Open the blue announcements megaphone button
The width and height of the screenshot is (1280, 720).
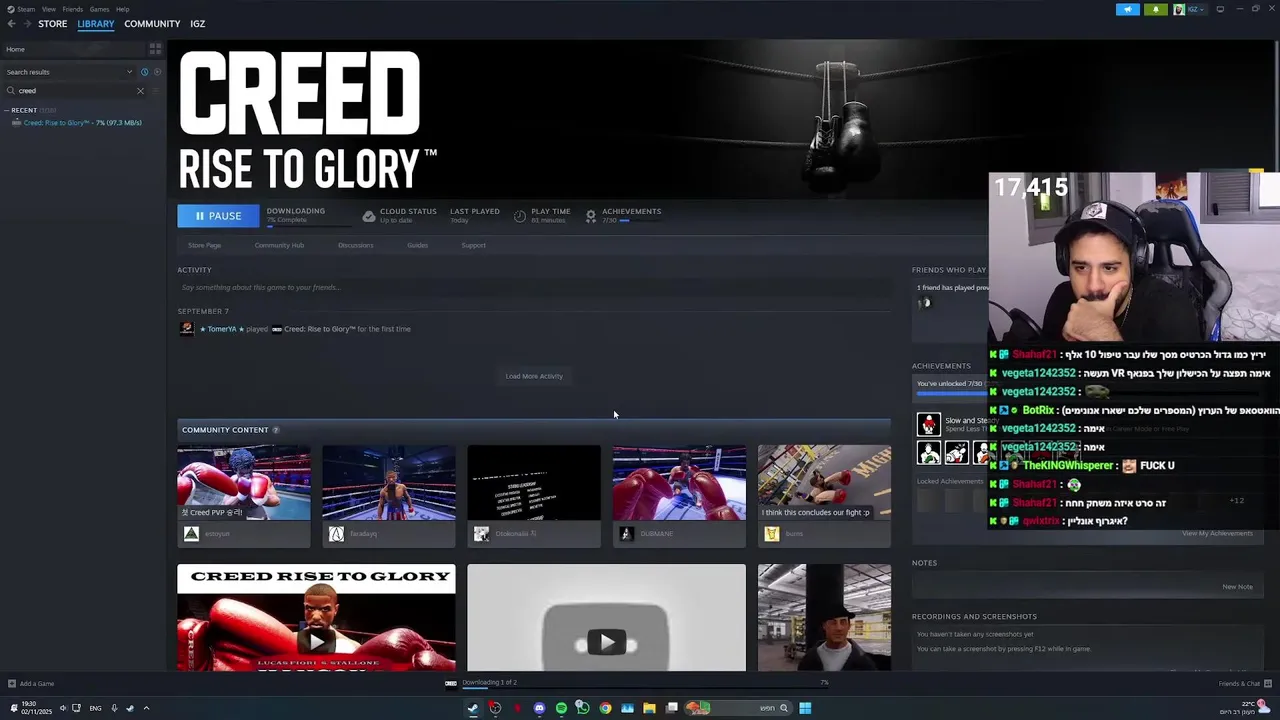point(1128,9)
